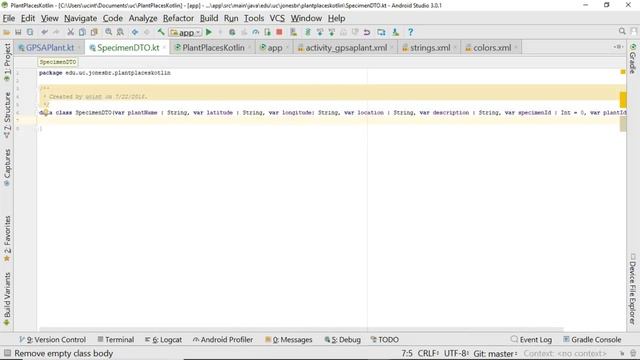Toggle the Project tool window

pos(7,62)
